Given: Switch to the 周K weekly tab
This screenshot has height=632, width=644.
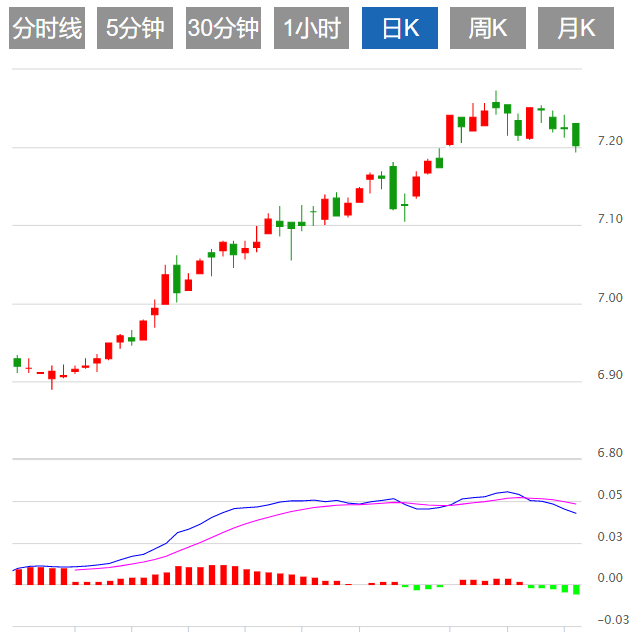Looking at the screenshot, I should [x=488, y=28].
